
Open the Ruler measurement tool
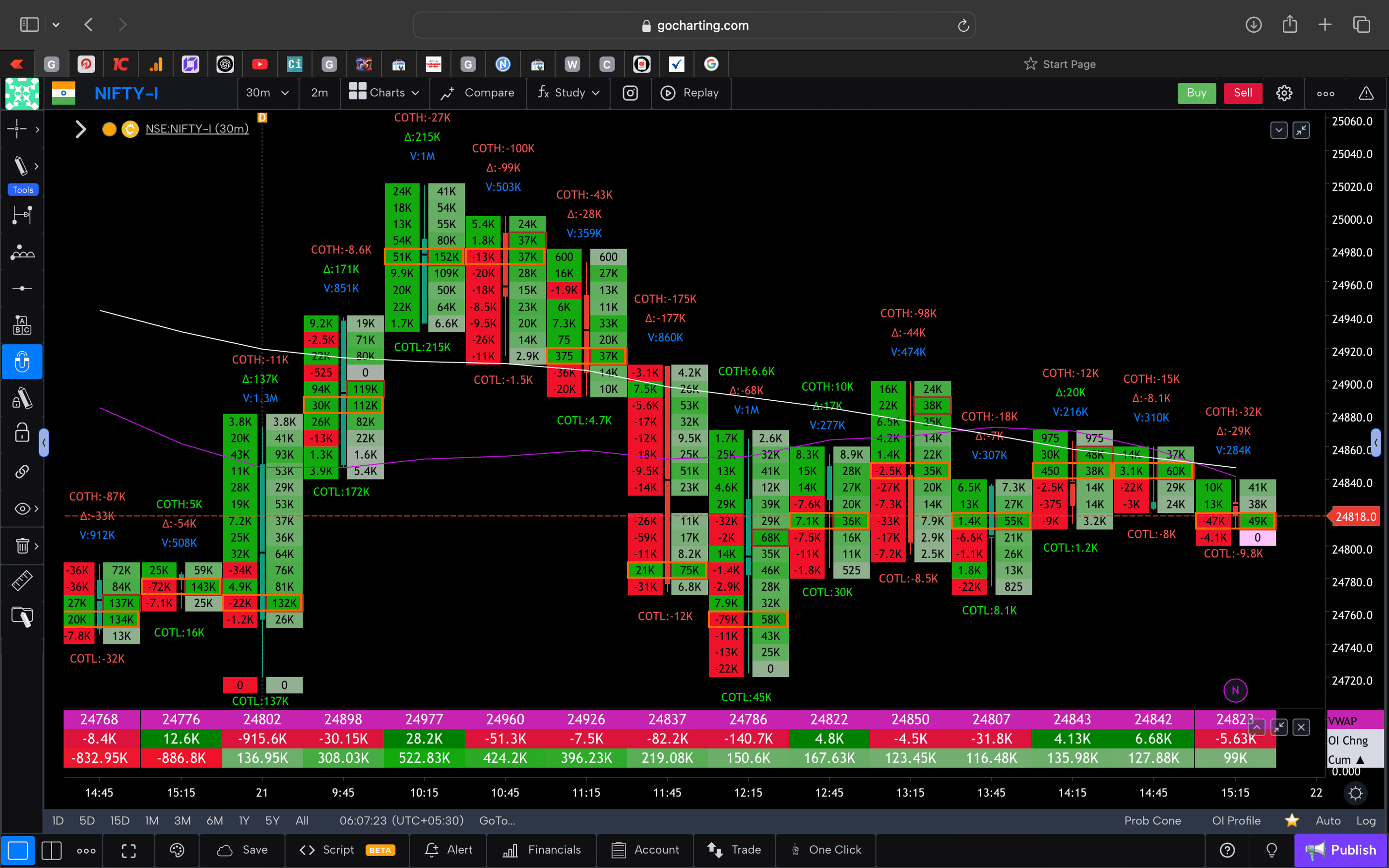22,580
